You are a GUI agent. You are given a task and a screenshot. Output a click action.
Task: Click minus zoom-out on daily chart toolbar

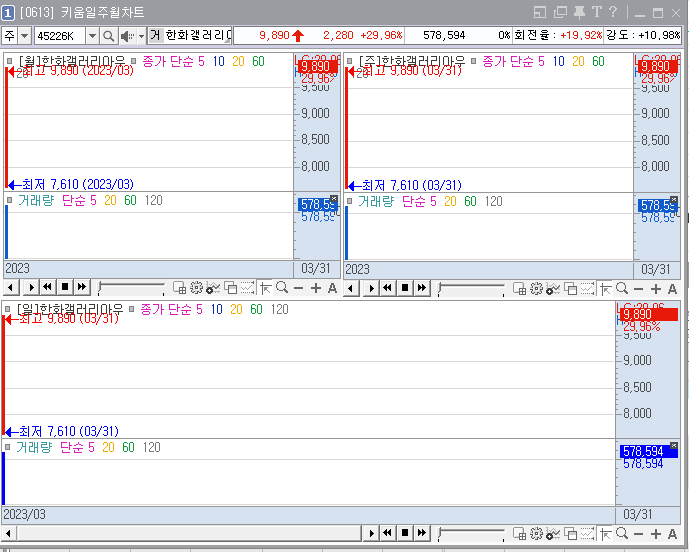click(x=638, y=534)
